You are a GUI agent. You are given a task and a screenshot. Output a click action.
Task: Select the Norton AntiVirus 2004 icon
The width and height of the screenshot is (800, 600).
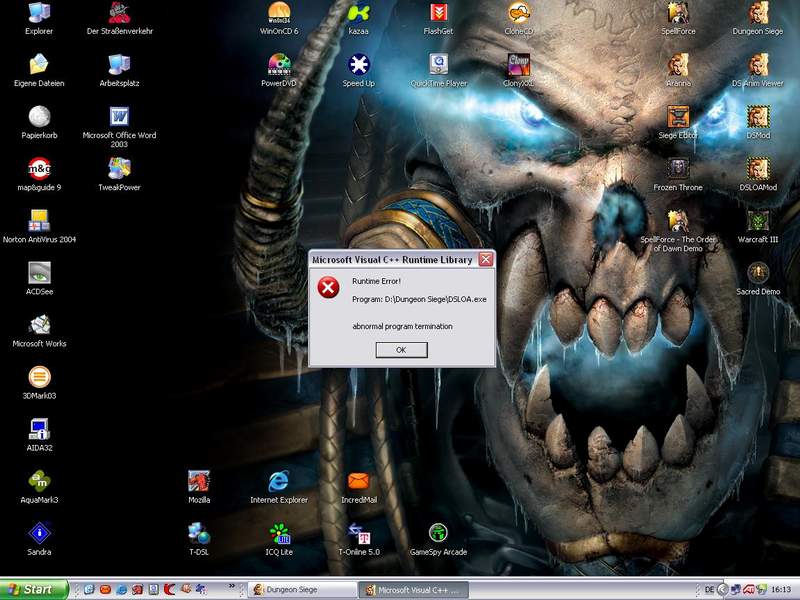pyautogui.click(x=39, y=221)
